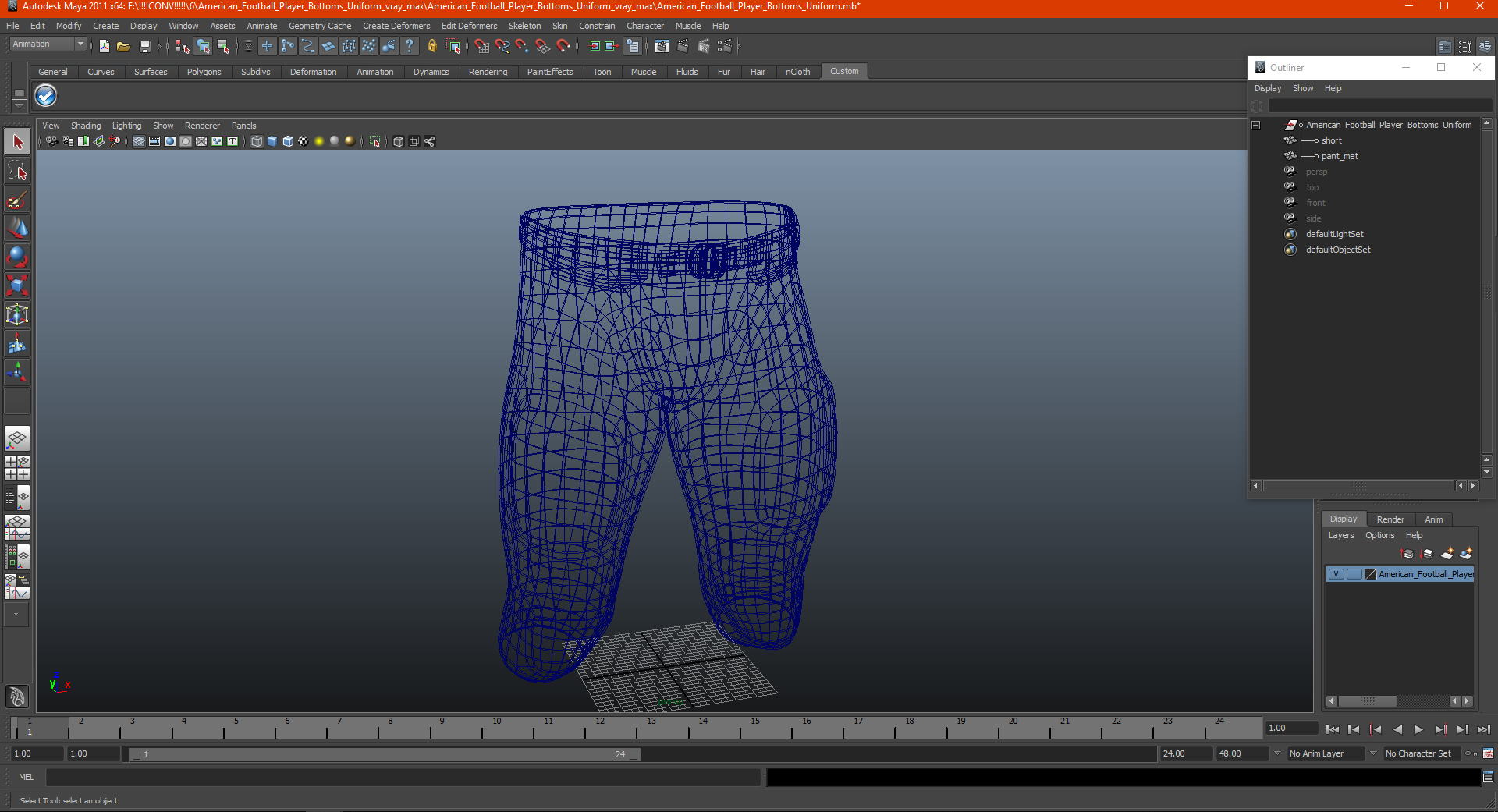Activate the Rotate tool sphere icon
This screenshot has width=1498, height=812.
point(17,257)
